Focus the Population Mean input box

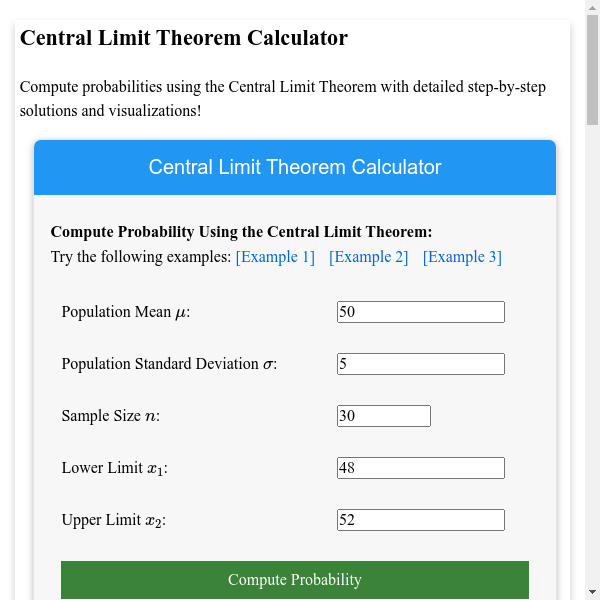tap(420, 312)
